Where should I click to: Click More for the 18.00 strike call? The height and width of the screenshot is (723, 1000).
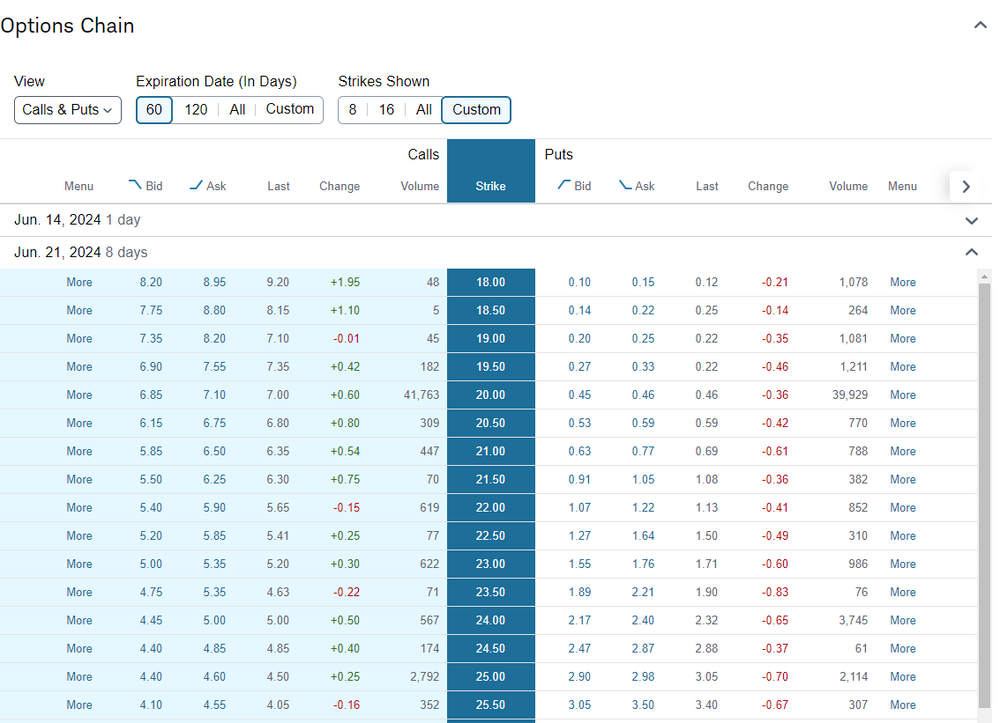[x=79, y=283]
